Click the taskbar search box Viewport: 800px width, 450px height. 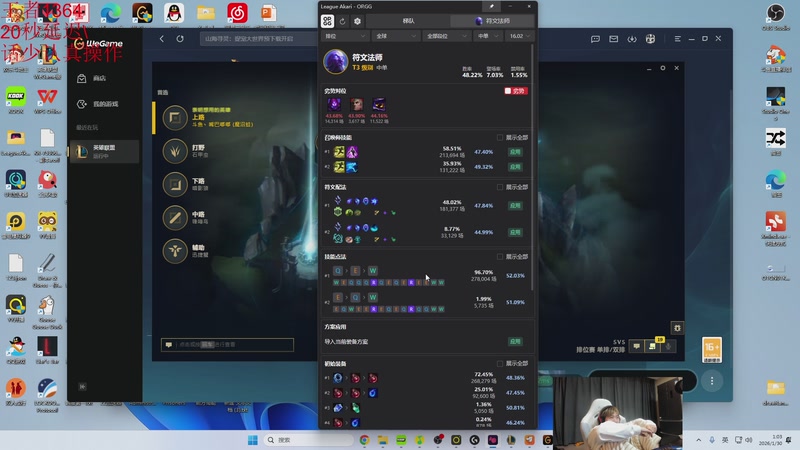point(308,440)
